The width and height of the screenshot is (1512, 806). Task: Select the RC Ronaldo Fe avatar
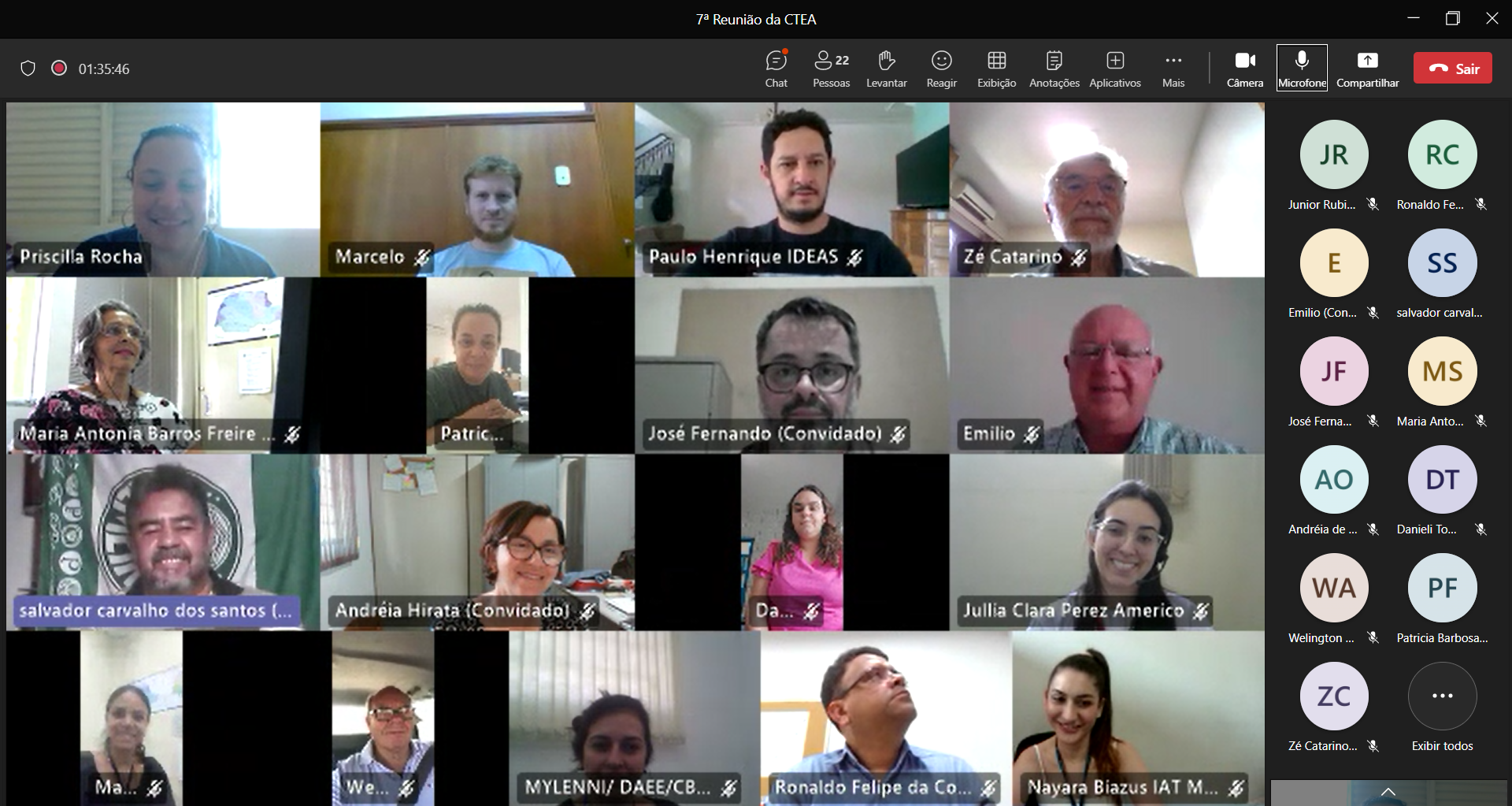click(x=1442, y=154)
